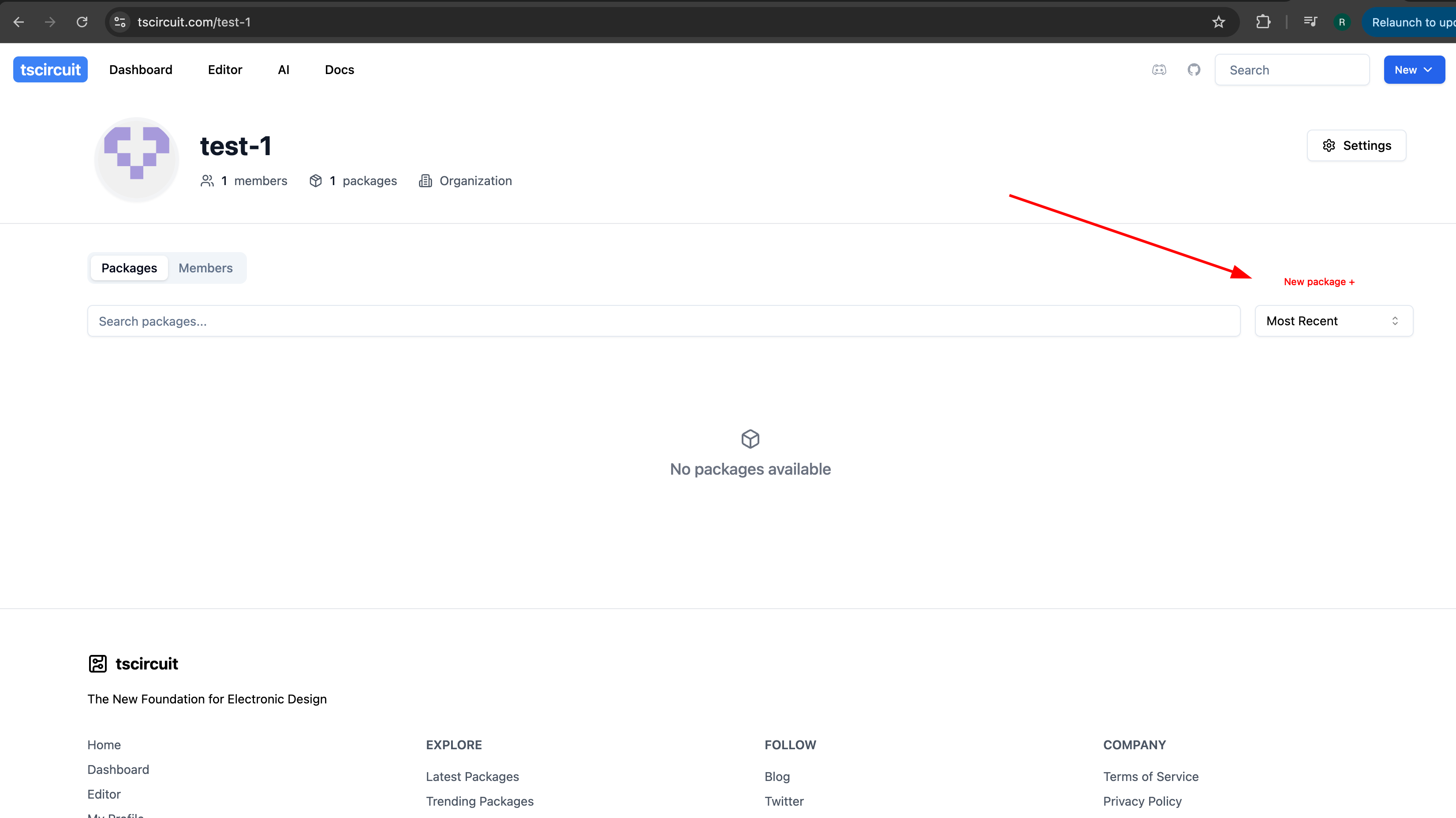Switch to the Members tab
The image size is (1456, 818).
pos(205,268)
